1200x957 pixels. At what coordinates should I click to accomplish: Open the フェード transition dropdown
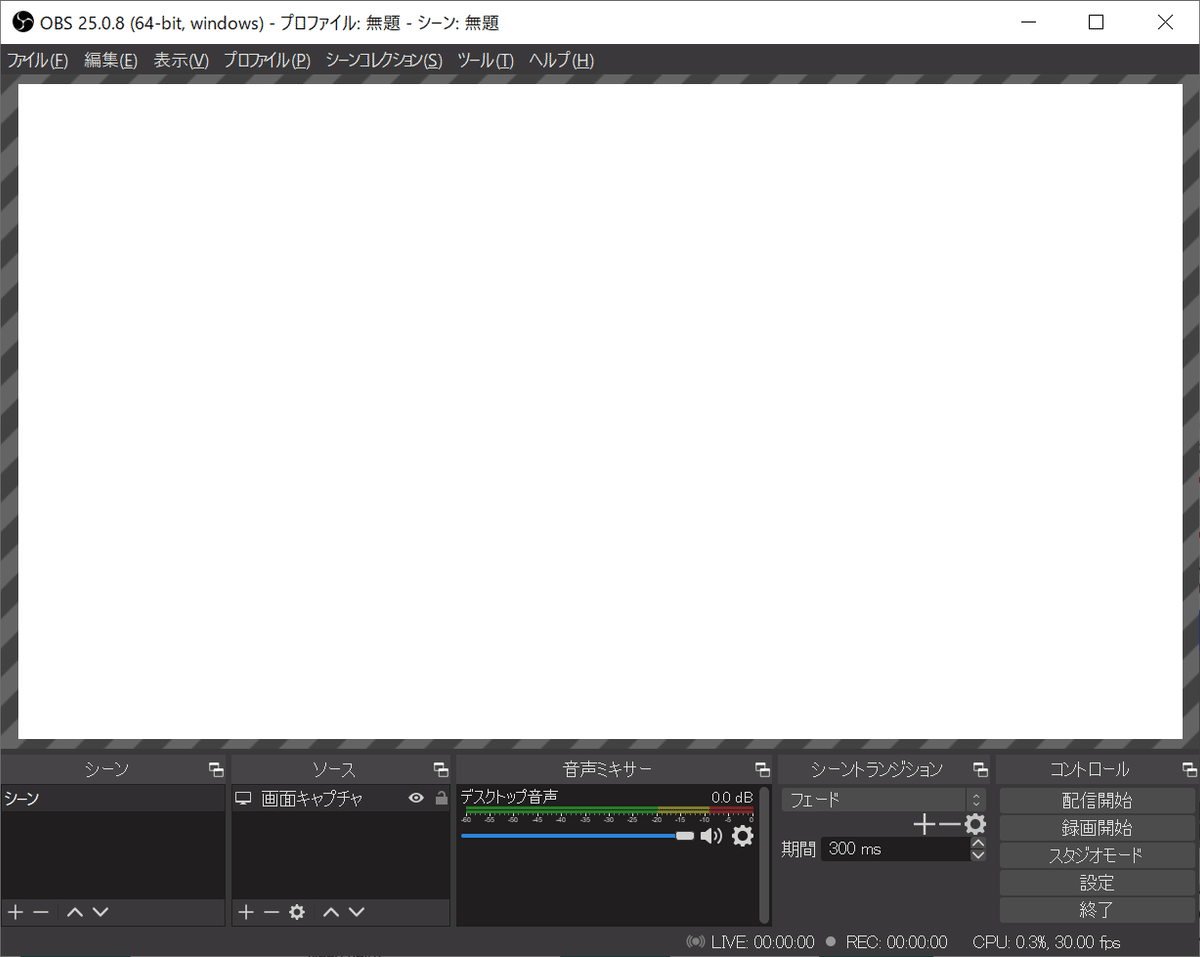pos(884,800)
